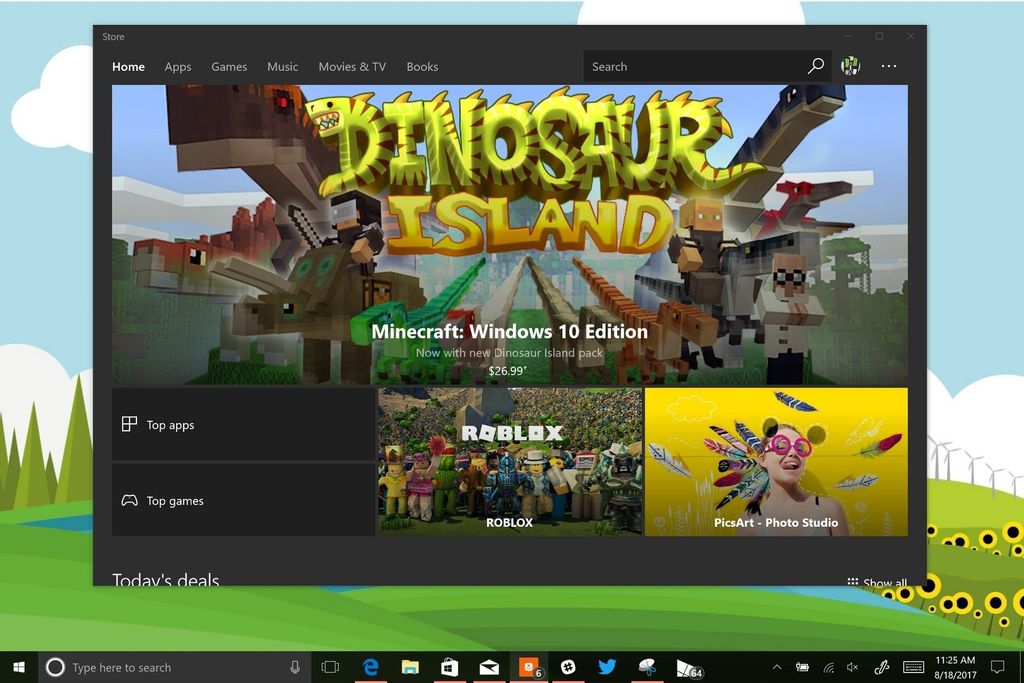This screenshot has width=1024, height=683.
Task: Open the See more ellipsis menu
Action: pyautogui.click(x=888, y=66)
